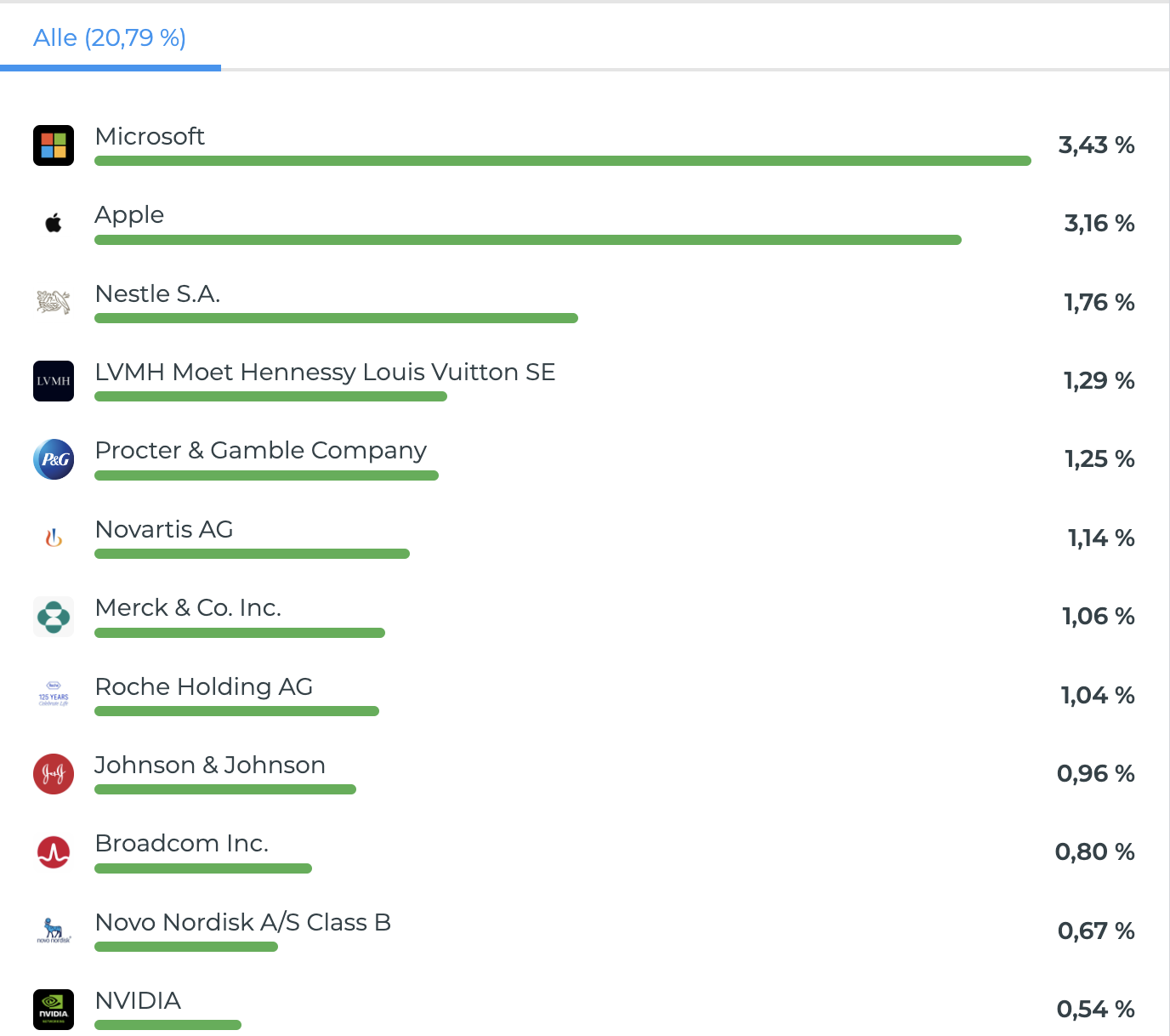Open the LVMH Moet Hennessy Louis Vuitton SE link
Screen dimensions: 1170x1036
point(325,372)
